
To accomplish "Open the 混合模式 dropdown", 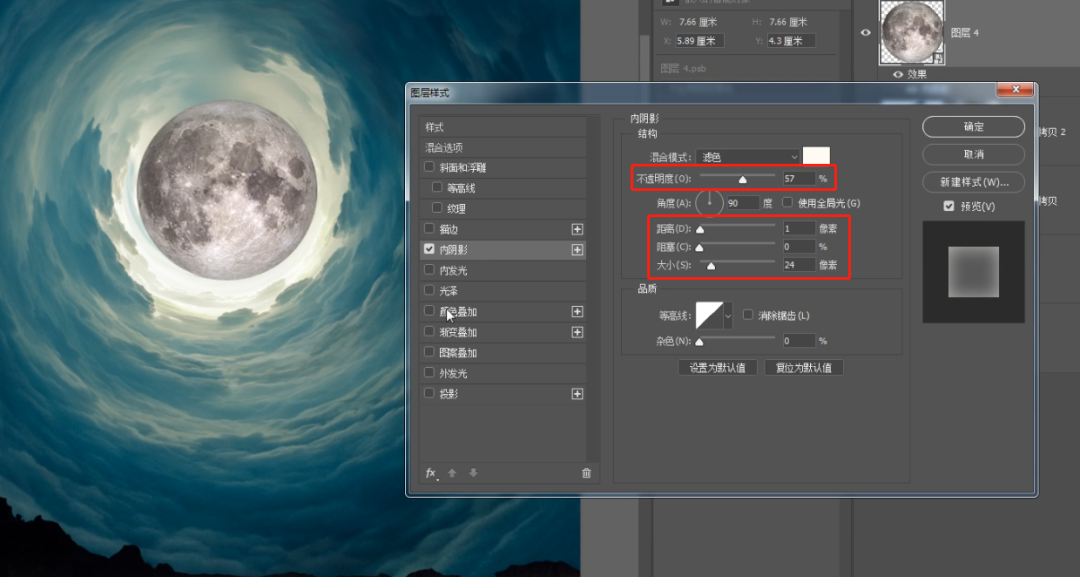I will (x=745, y=156).
